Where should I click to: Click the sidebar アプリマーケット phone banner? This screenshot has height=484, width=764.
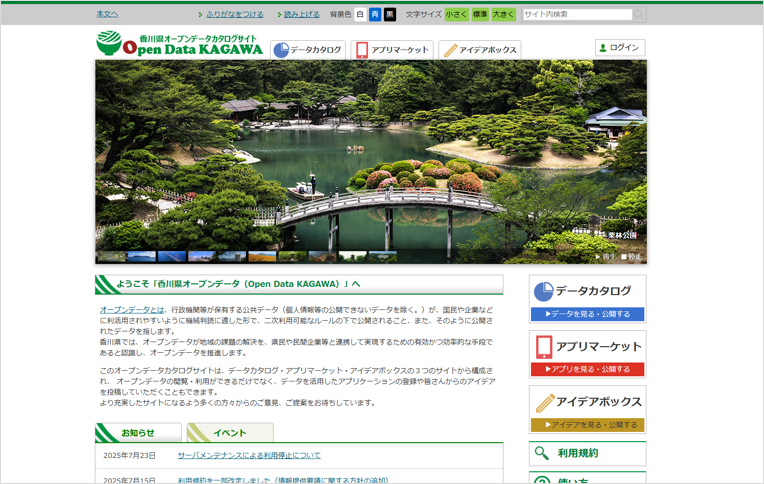tap(587, 354)
